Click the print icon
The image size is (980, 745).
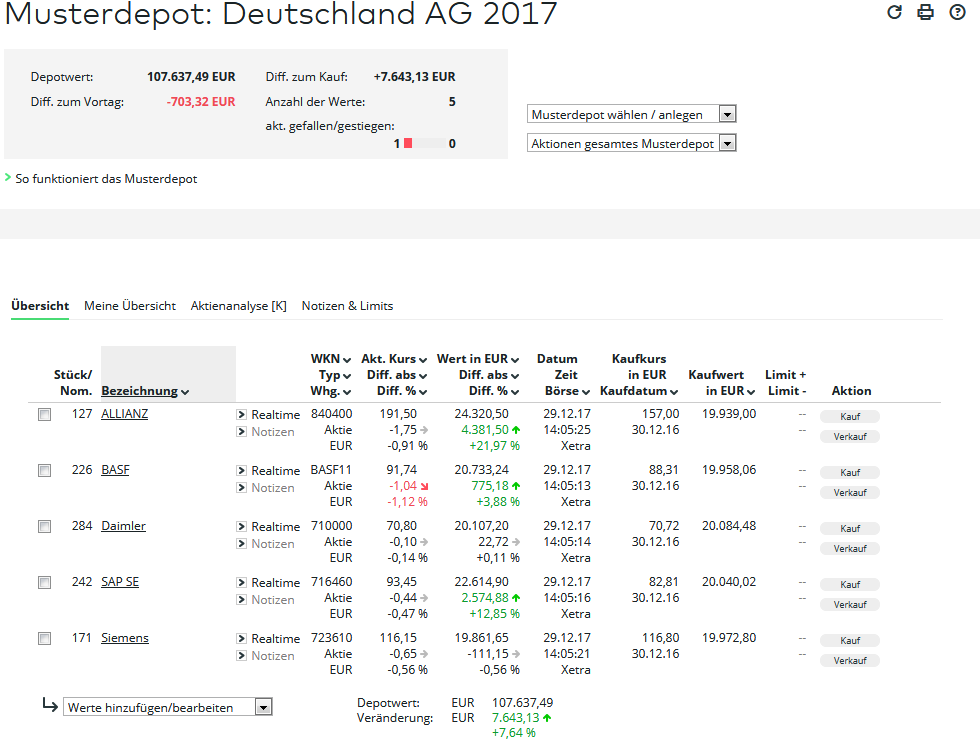(926, 12)
